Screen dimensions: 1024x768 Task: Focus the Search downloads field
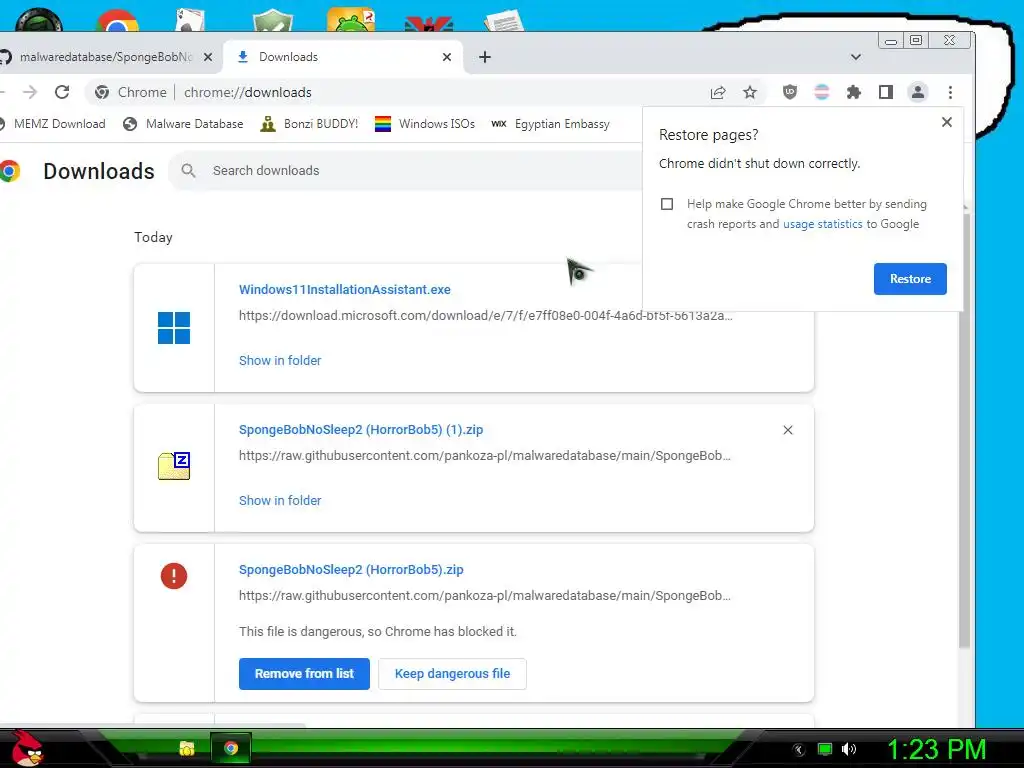tap(405, 170)
